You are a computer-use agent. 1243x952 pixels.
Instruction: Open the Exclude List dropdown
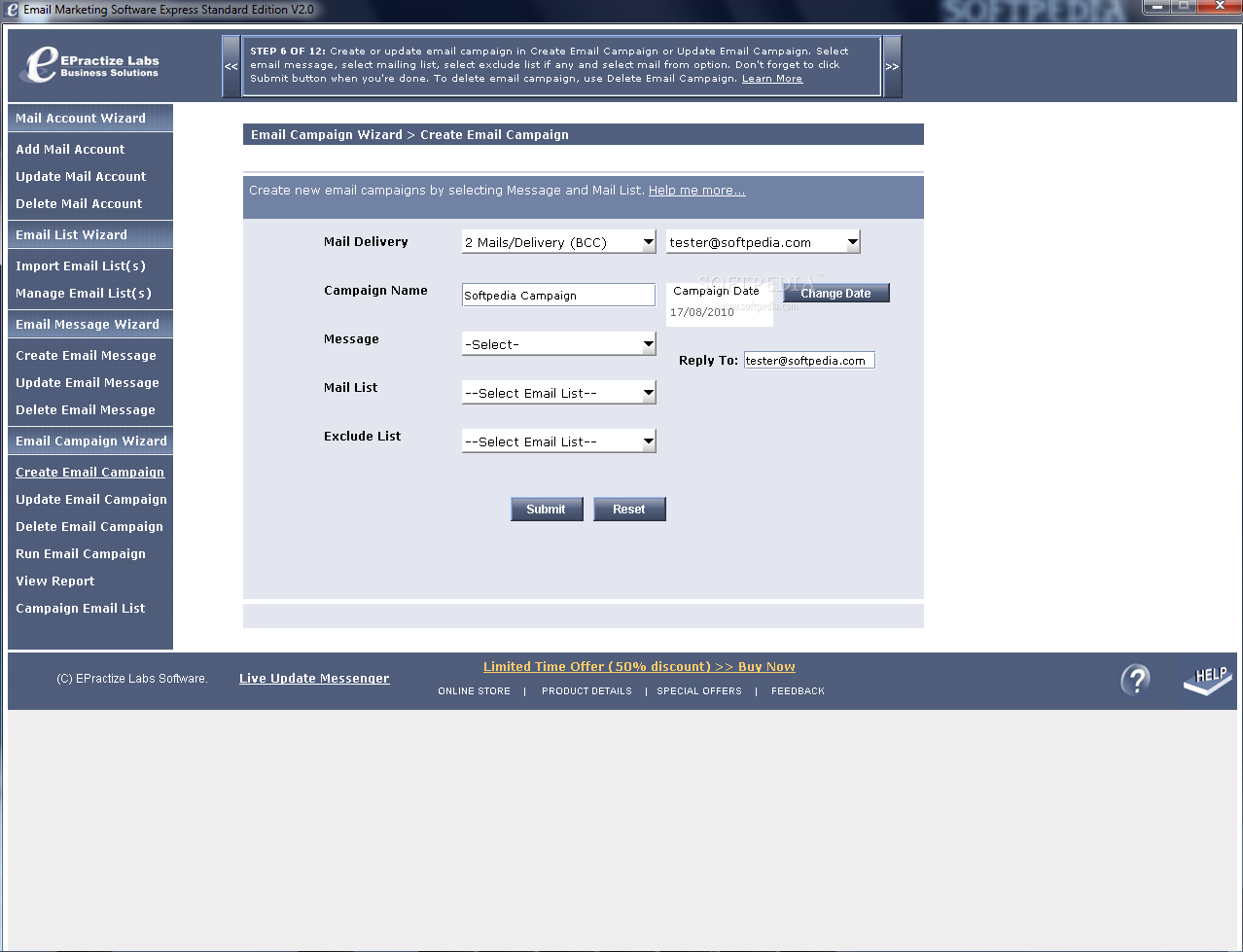559,441
